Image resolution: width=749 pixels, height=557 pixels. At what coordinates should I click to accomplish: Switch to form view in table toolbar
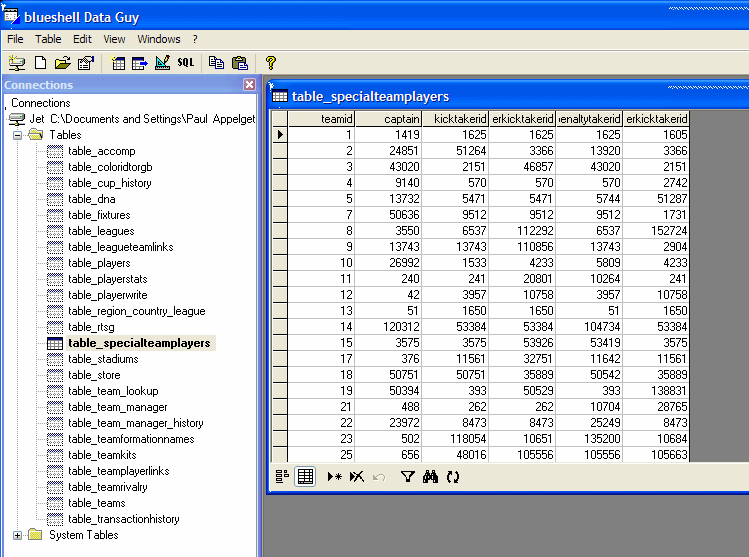pos(282,477)
